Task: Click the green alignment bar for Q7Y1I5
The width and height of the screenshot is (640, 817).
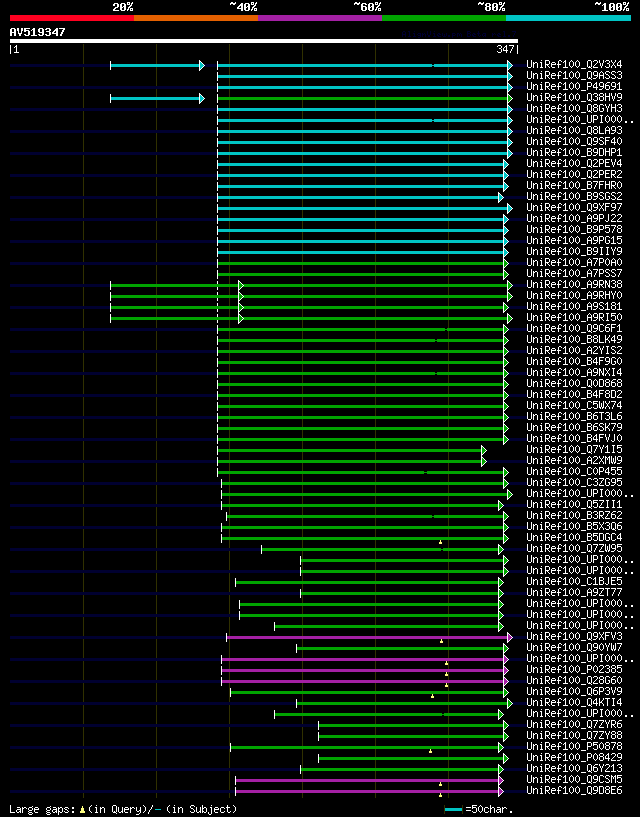Action: pos(352,450)
